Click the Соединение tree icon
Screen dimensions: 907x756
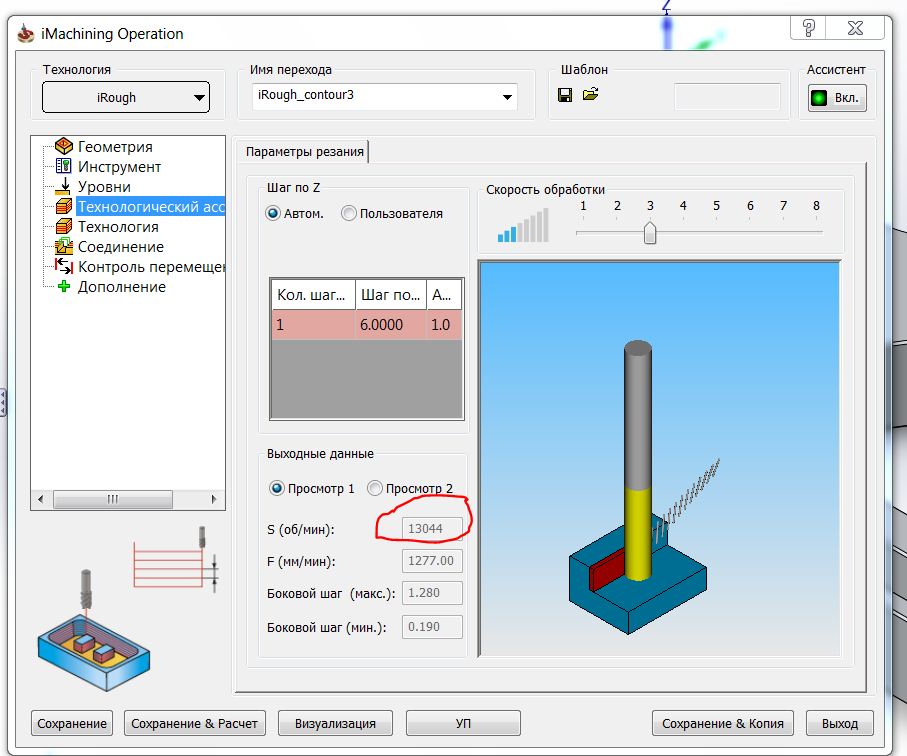click(64, 246)
